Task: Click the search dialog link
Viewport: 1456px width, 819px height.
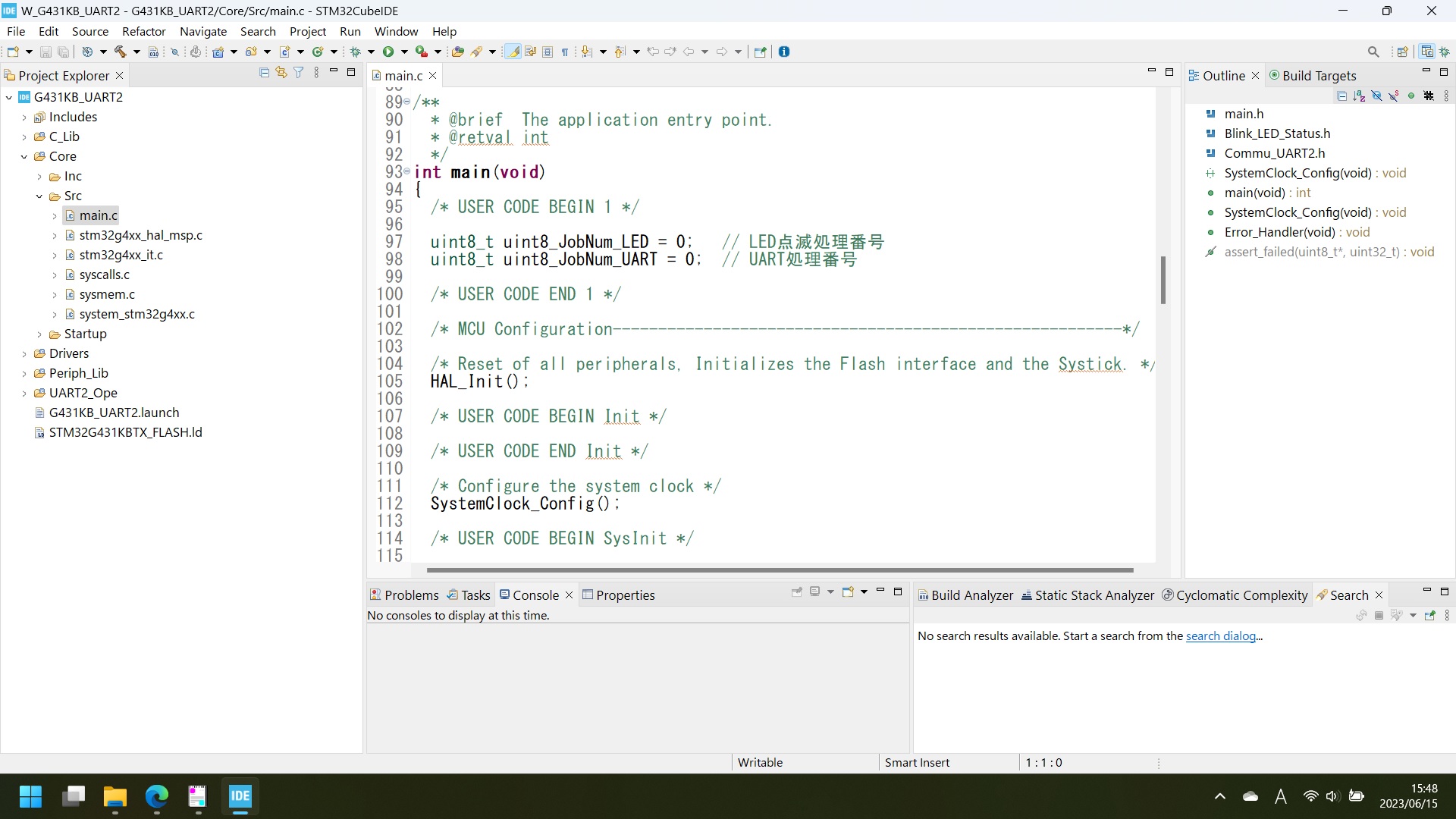Action: tap(1222, 636)
